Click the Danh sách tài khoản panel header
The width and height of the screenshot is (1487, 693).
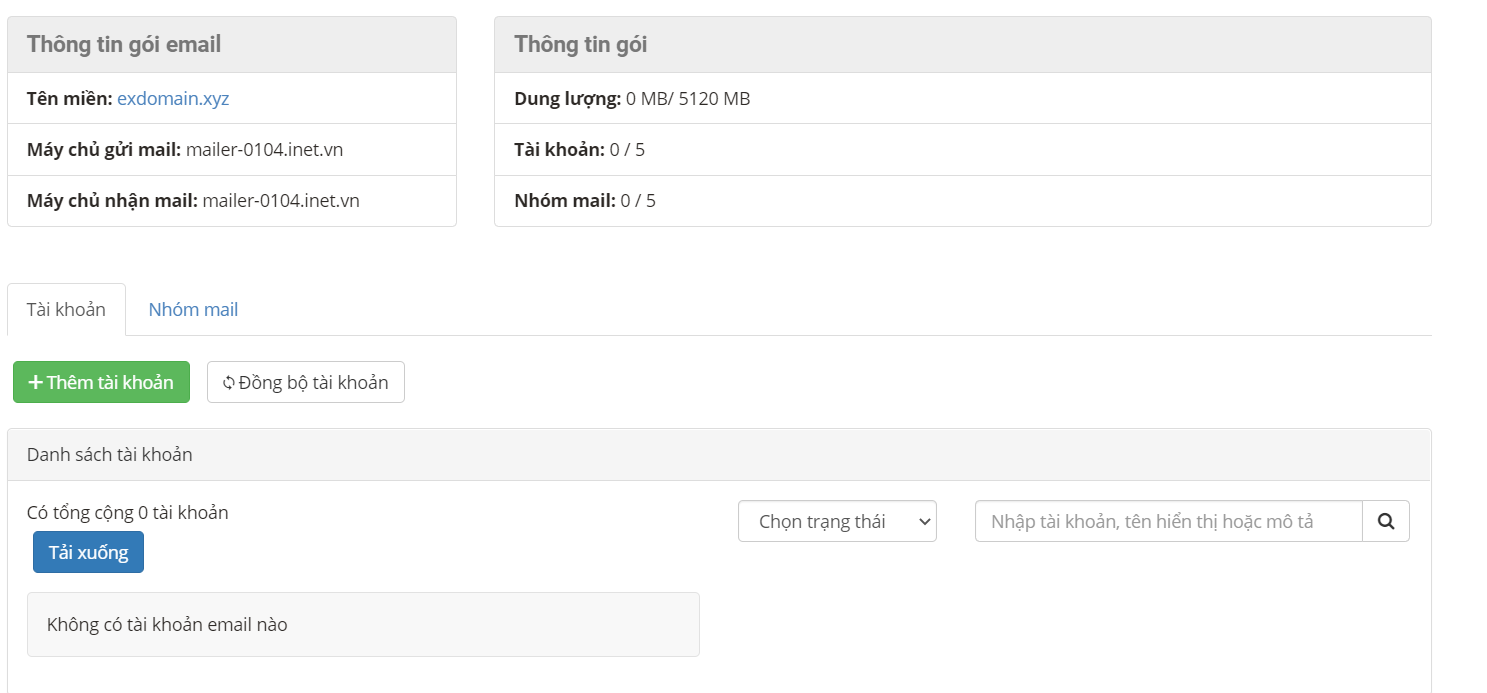(x=719, y=455)
